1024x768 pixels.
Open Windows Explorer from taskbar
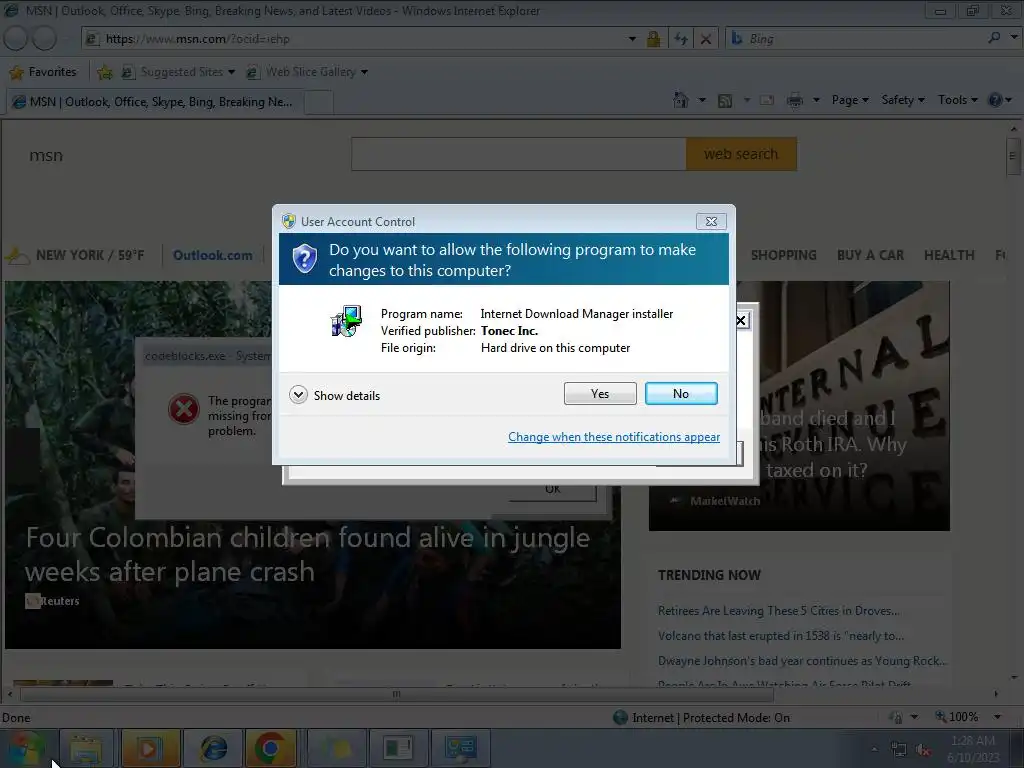coord(87,748)
